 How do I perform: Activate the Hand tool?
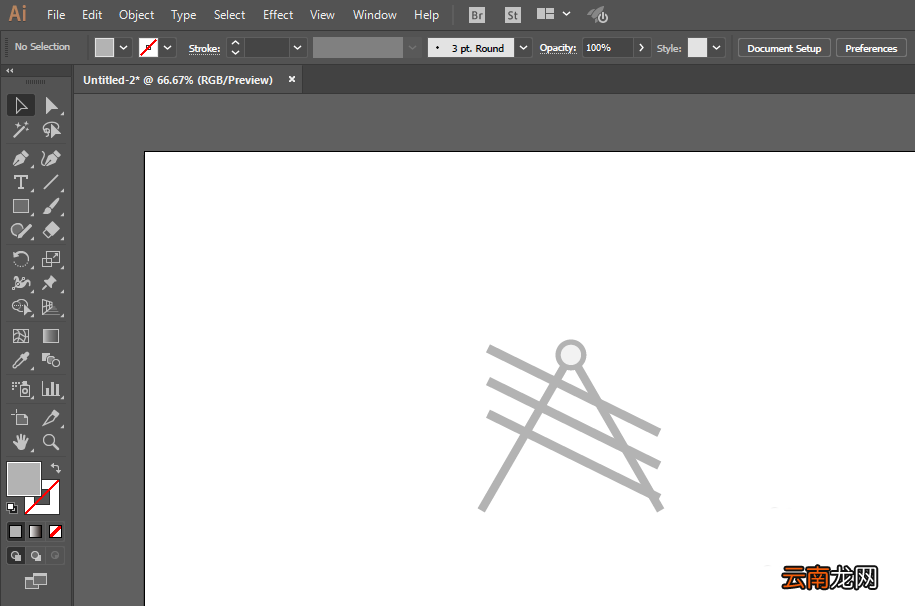click(21, 442)
